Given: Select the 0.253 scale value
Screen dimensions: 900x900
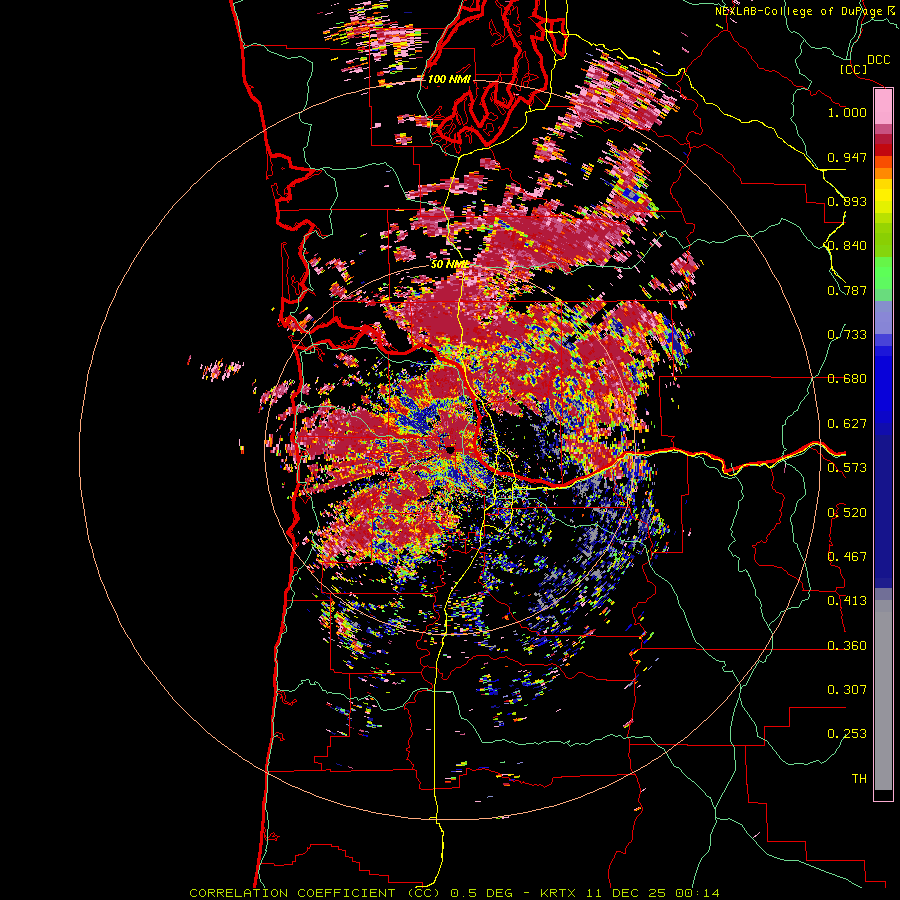Looking at the screenshot, I should pos(847,734).
